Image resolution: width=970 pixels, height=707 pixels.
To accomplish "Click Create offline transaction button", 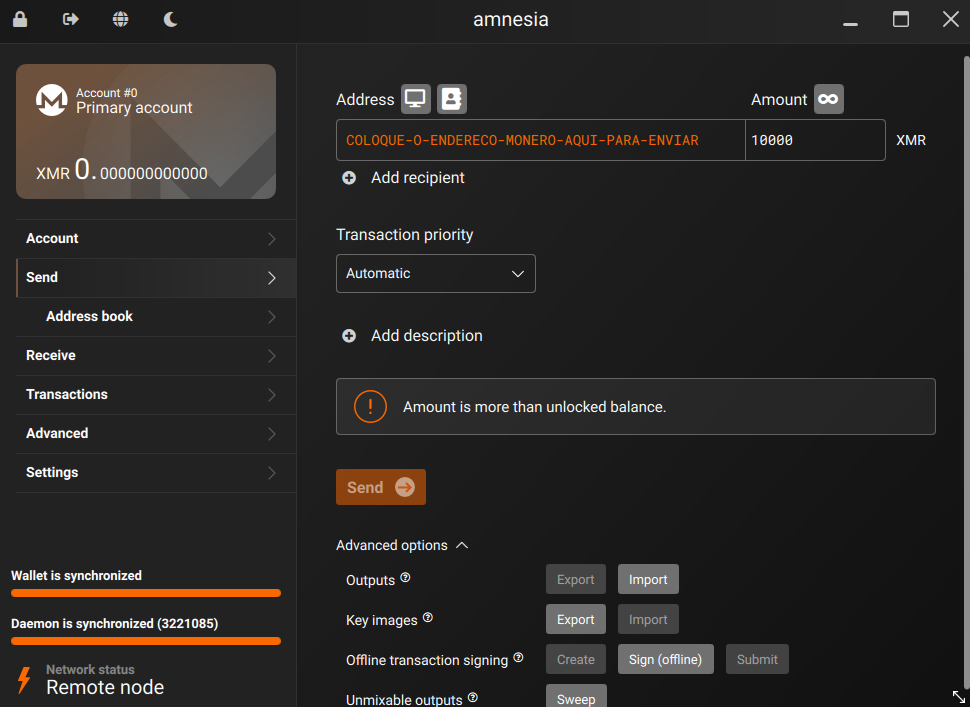I will click(x=575, y=659).
